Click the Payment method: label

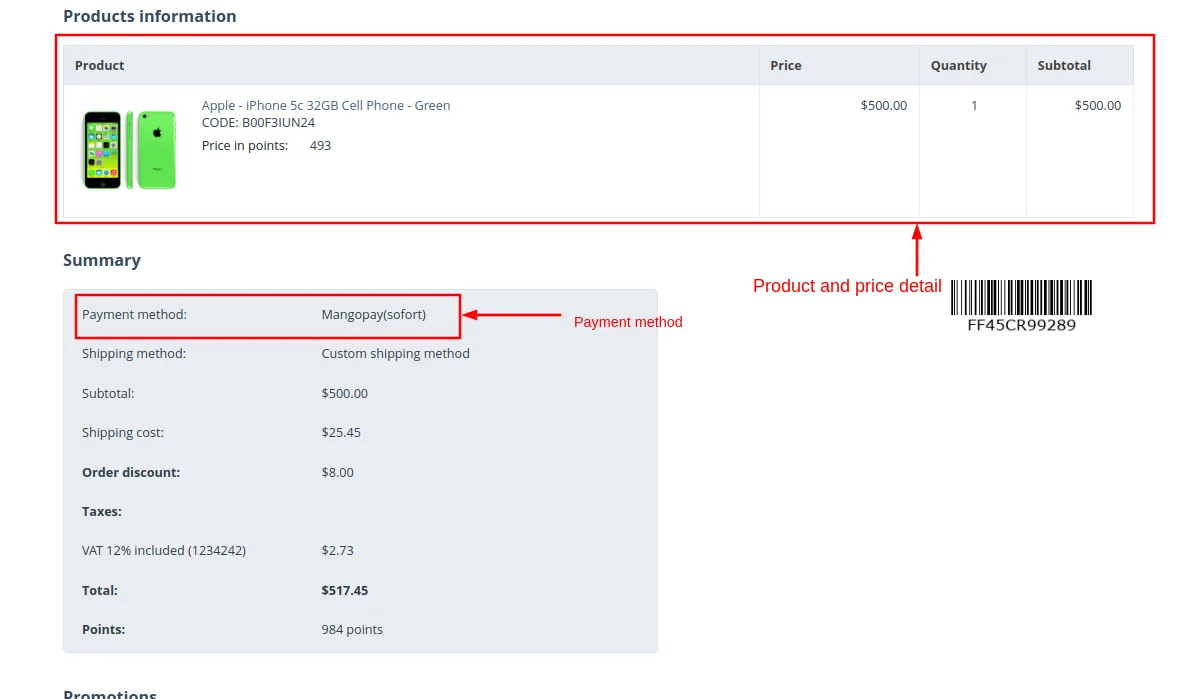coord(134,314)
